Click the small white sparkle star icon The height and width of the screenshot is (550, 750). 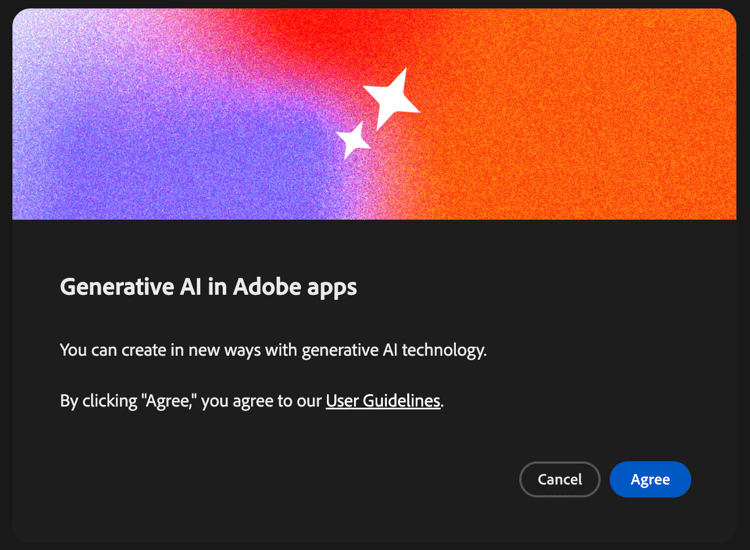354,140
